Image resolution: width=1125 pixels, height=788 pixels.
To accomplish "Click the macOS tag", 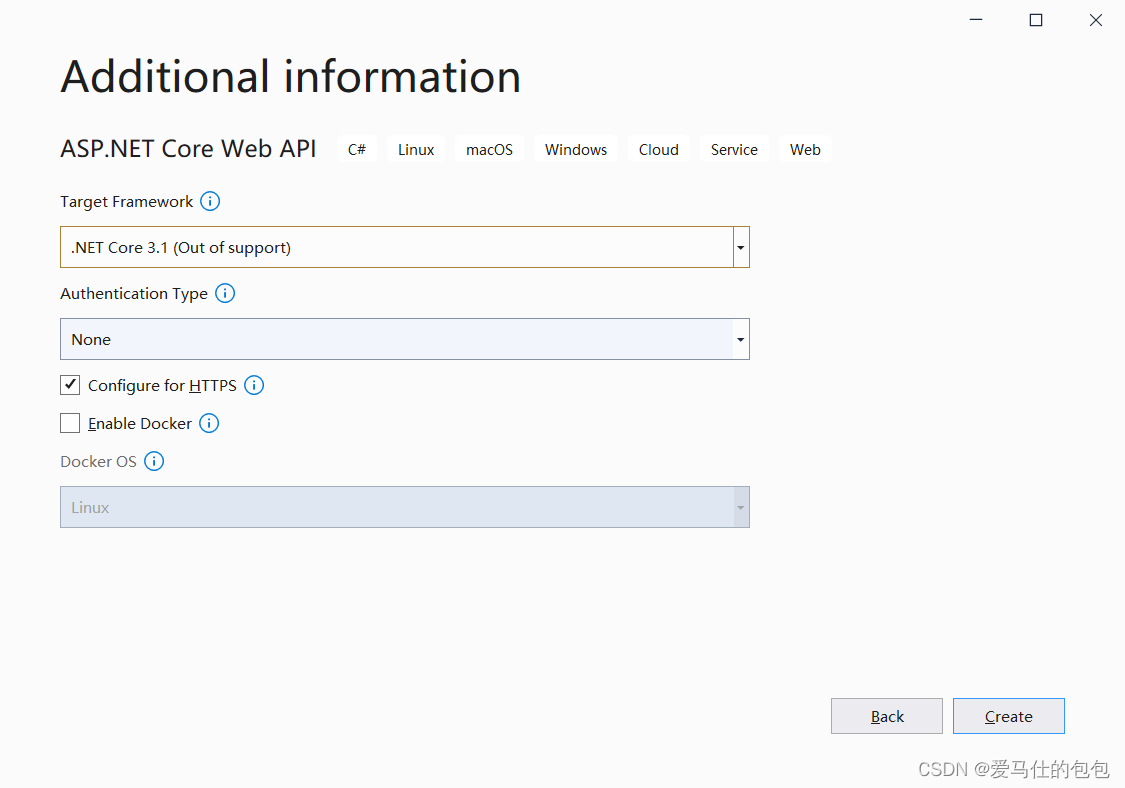I will pos(489,149).
